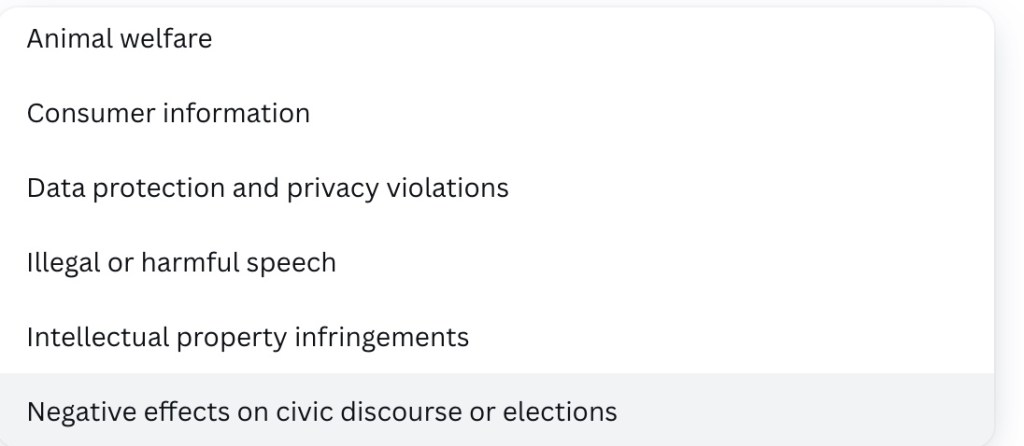Screen dimensions: 1024x446
Task: Choose Consumer information from the list
Action: [x=168, y=114]
